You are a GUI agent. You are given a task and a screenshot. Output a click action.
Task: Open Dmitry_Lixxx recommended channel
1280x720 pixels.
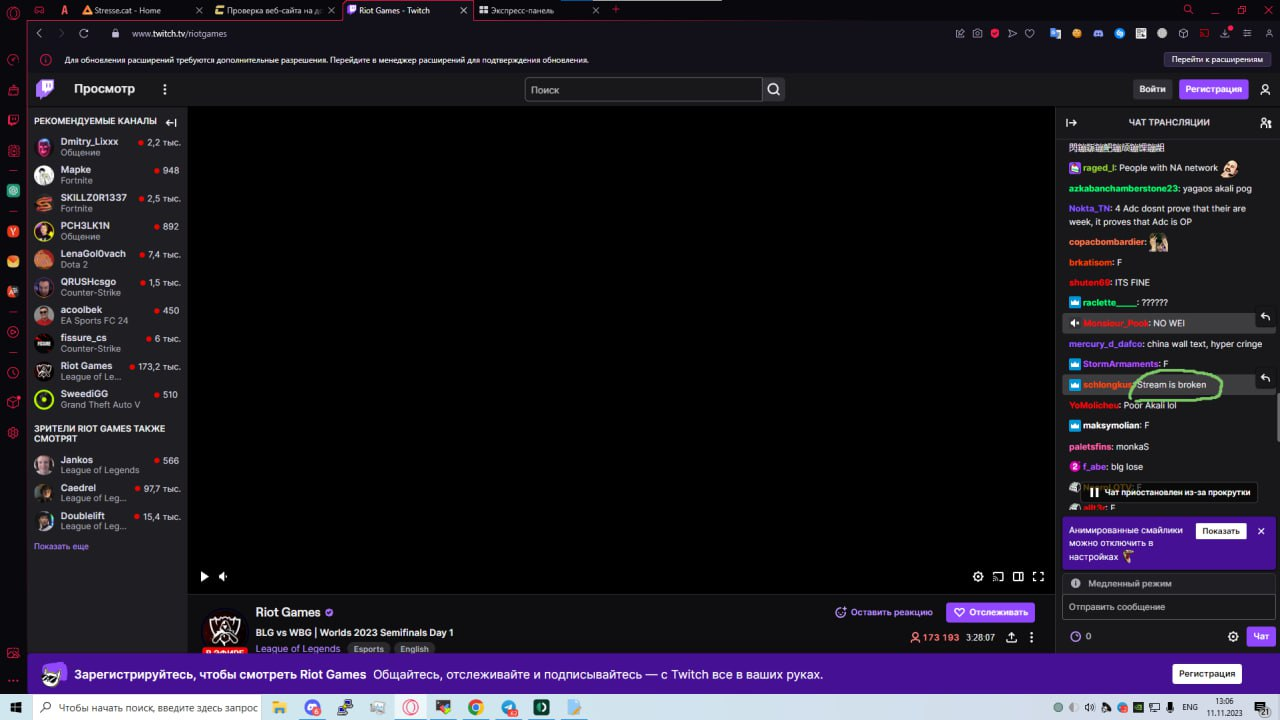107,147
